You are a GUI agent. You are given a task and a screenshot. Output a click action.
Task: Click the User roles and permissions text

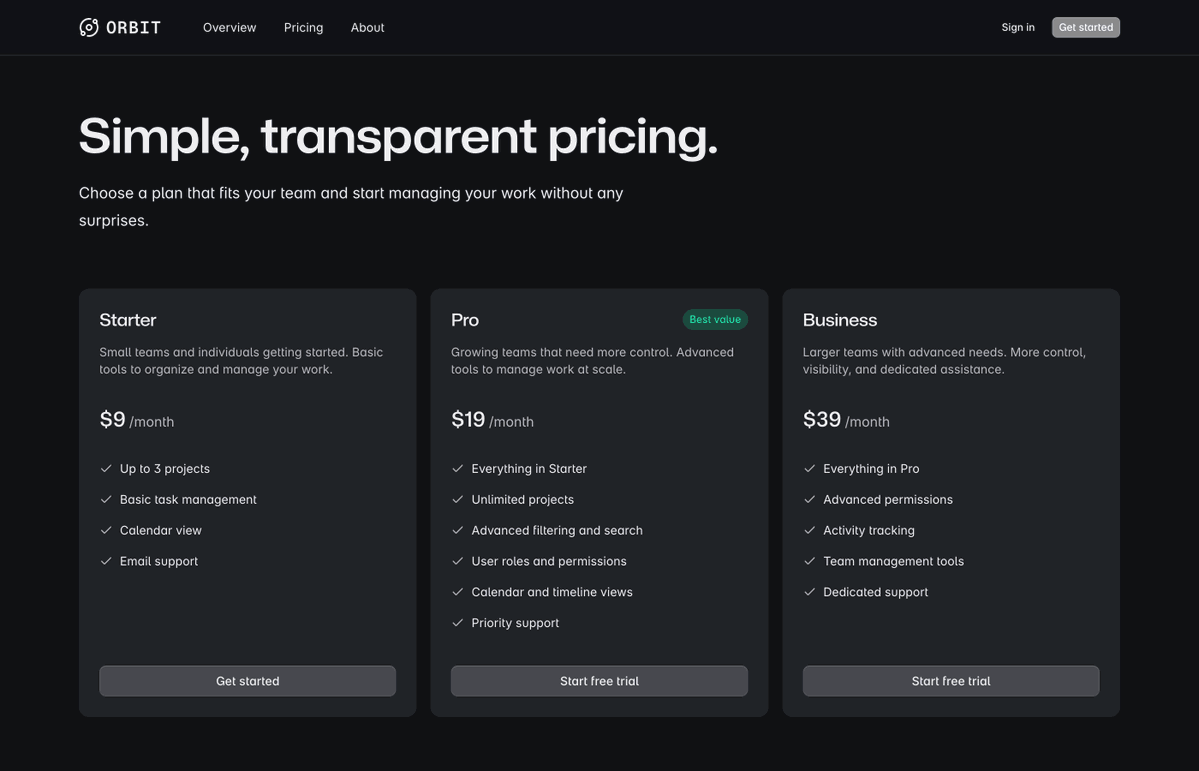(x=549, y=561)
